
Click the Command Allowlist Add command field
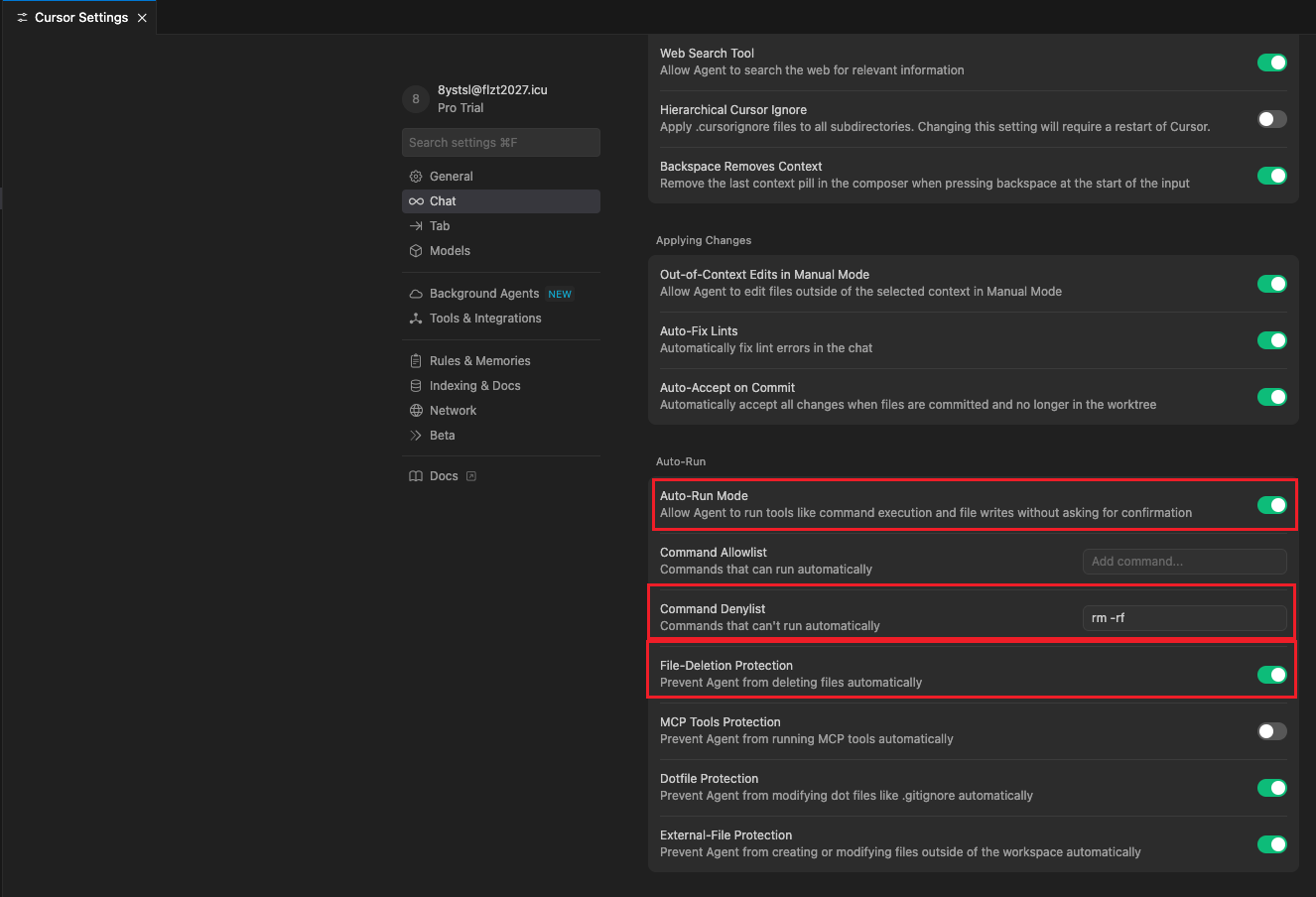coord(1185,562)
